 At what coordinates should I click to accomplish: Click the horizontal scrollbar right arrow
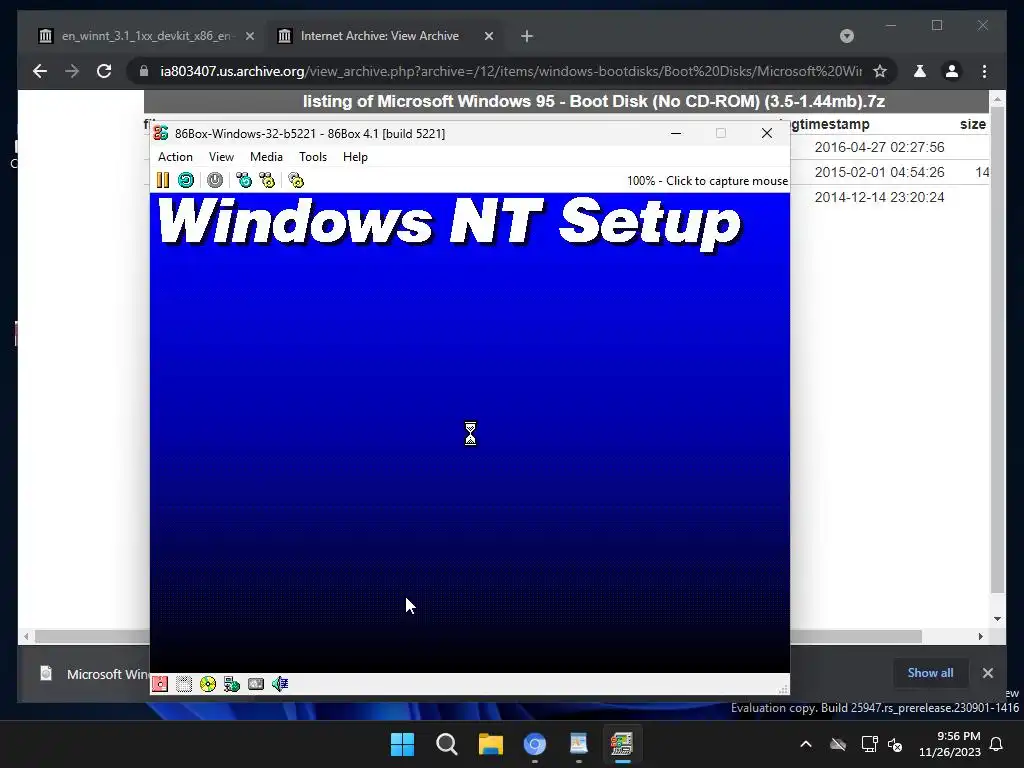click(x=980, y=636)
